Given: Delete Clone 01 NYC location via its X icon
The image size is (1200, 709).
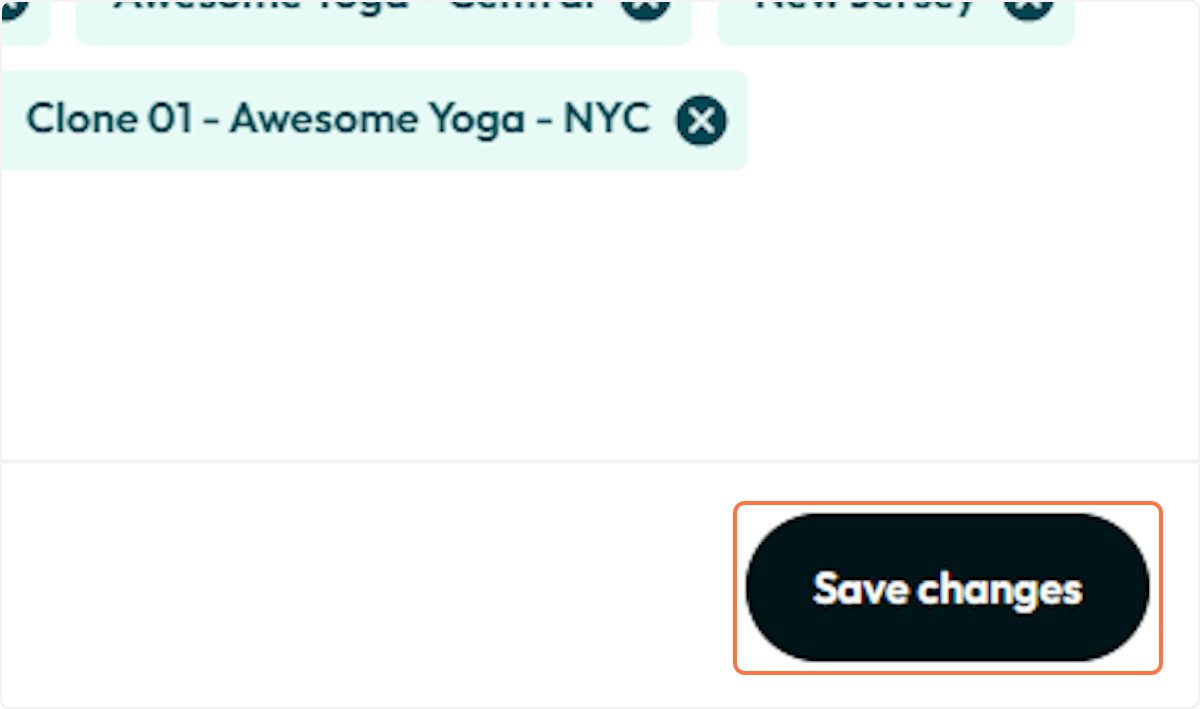Looking at the screenshot, I should (702, 121).
